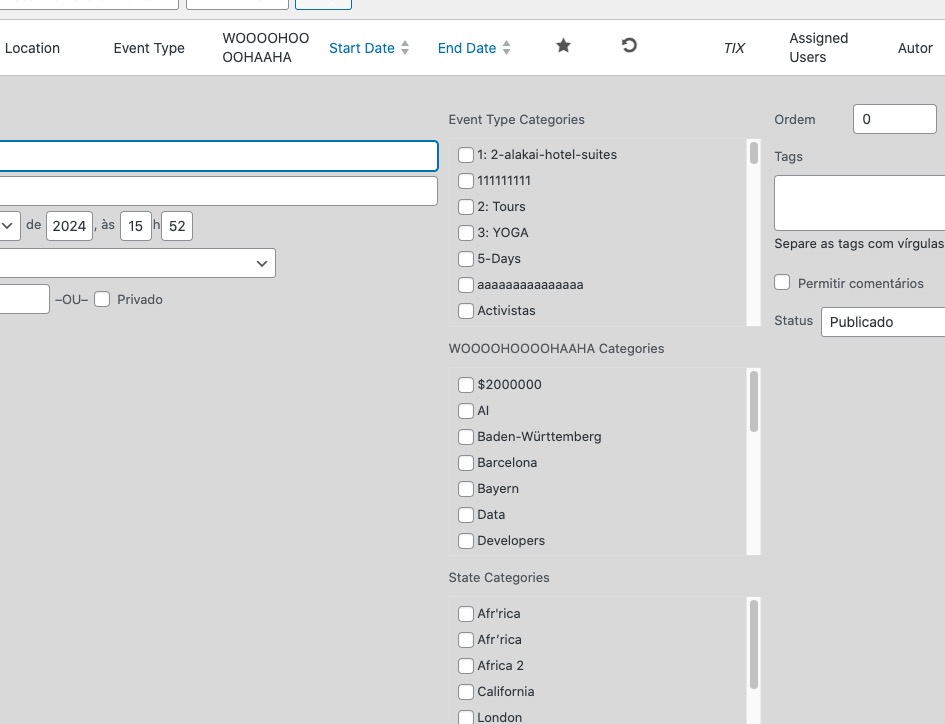
Task: Check the $2000000 category
Action: pos(466,385)
